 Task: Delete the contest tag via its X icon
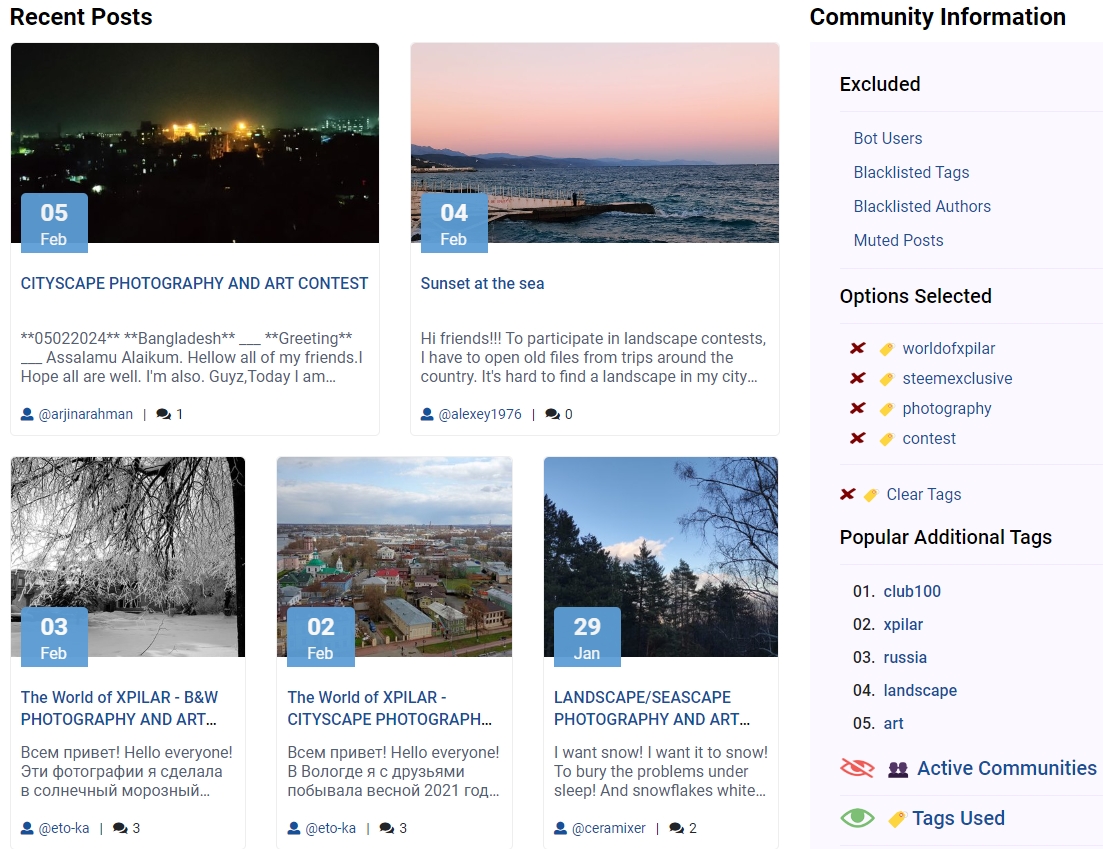tap(857, 438)
